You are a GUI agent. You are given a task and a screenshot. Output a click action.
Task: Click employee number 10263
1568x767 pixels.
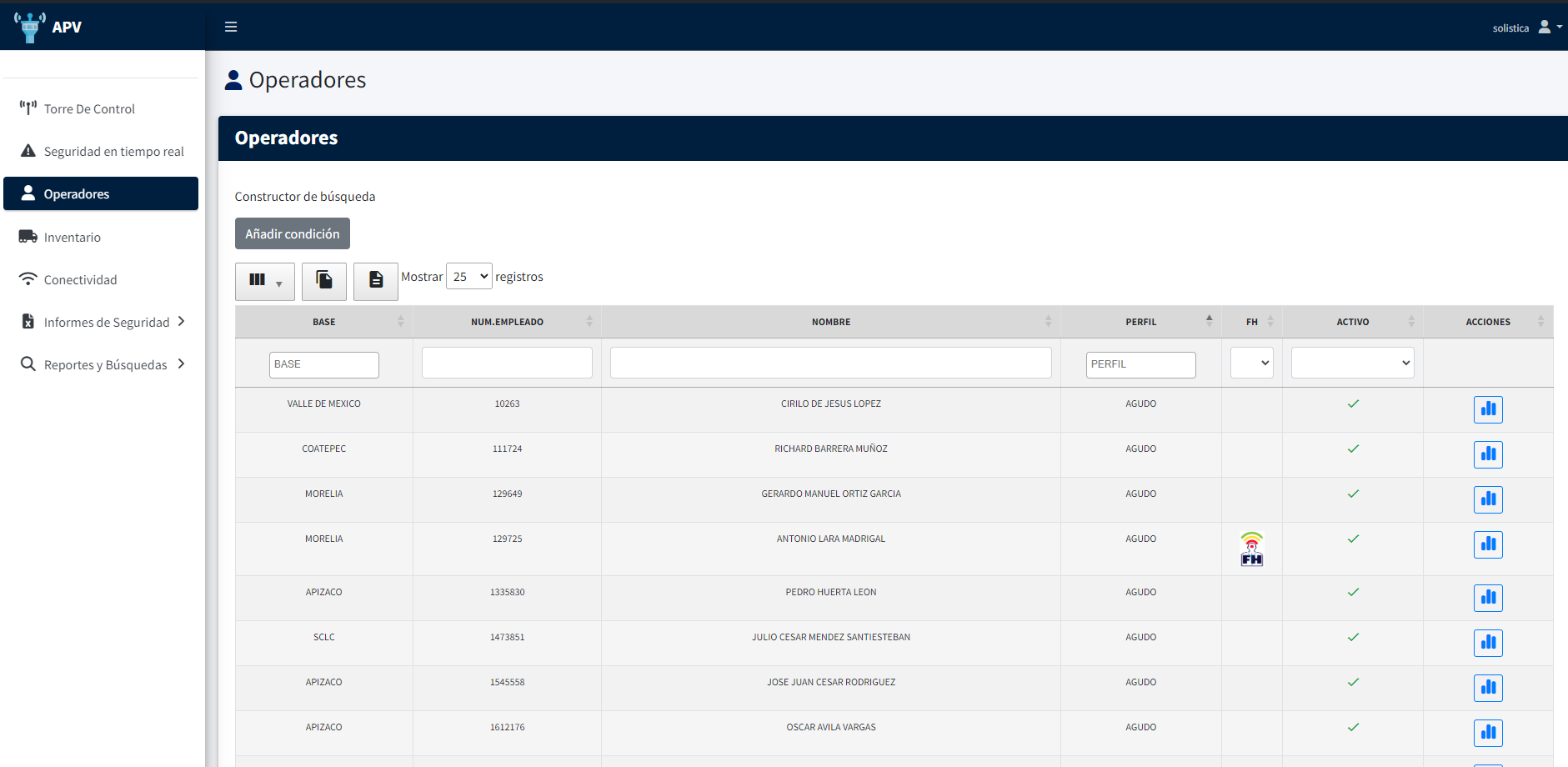tap(507, 404)
